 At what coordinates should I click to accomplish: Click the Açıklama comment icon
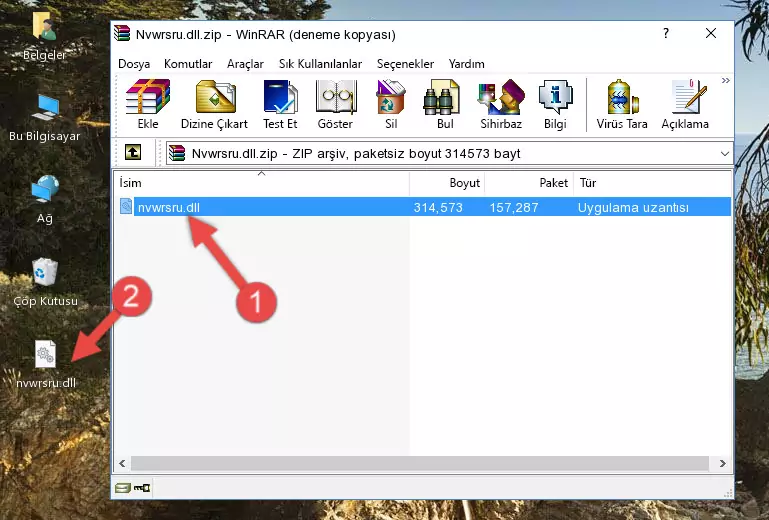[x=689, y=97]
